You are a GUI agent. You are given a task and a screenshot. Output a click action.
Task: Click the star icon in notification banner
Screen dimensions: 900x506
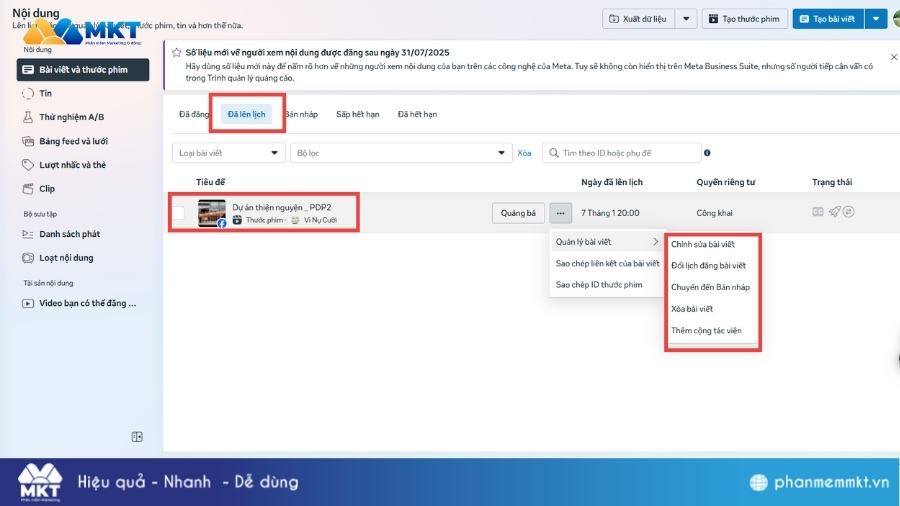[x=176, y=53]
